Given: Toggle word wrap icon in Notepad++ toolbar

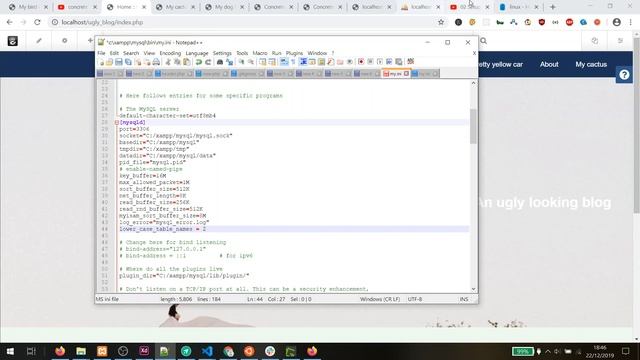Looking at the screenshot, I should click(x=284, y=62).
